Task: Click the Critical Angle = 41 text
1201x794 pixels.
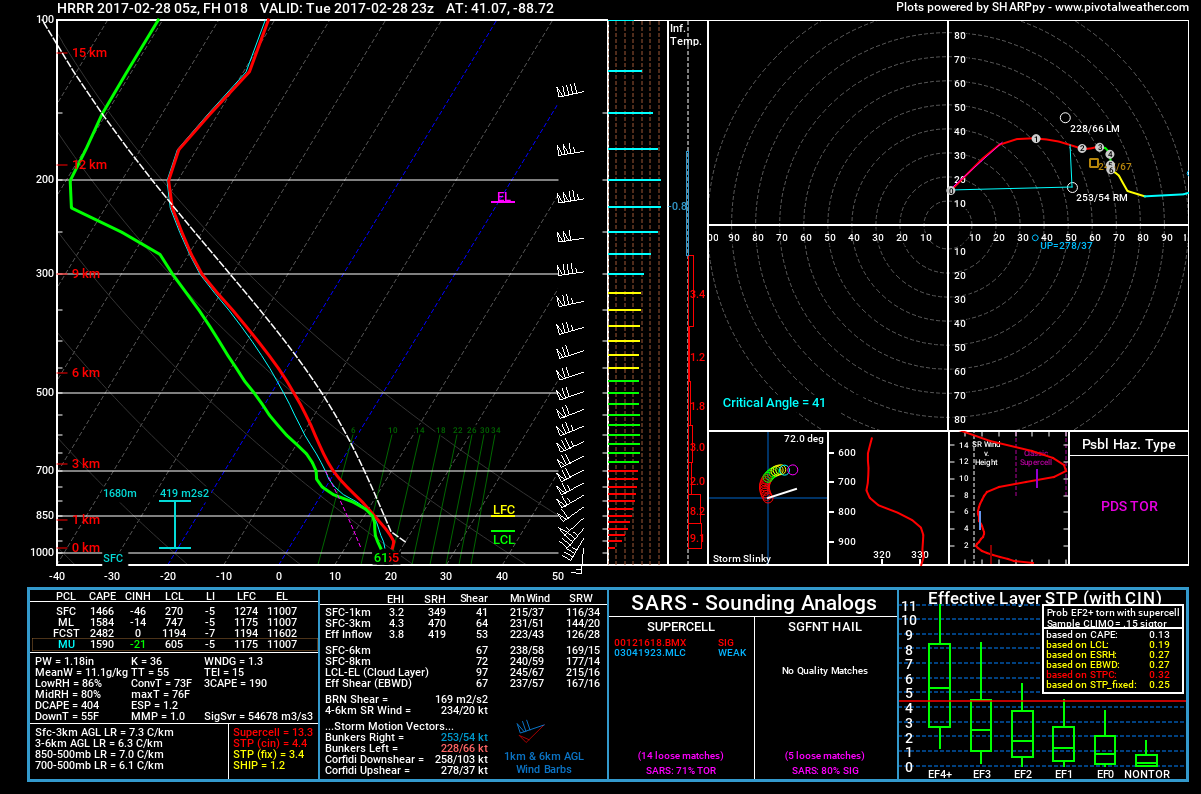Action: coord(774,402)
